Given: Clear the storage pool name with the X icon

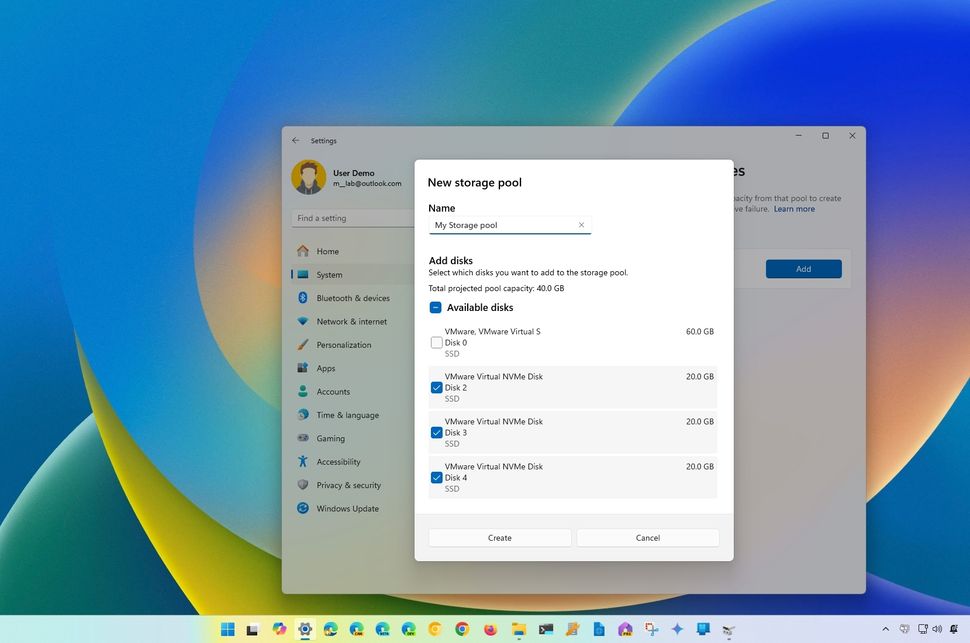Looking at the screenshot, I should coord(581,225).
